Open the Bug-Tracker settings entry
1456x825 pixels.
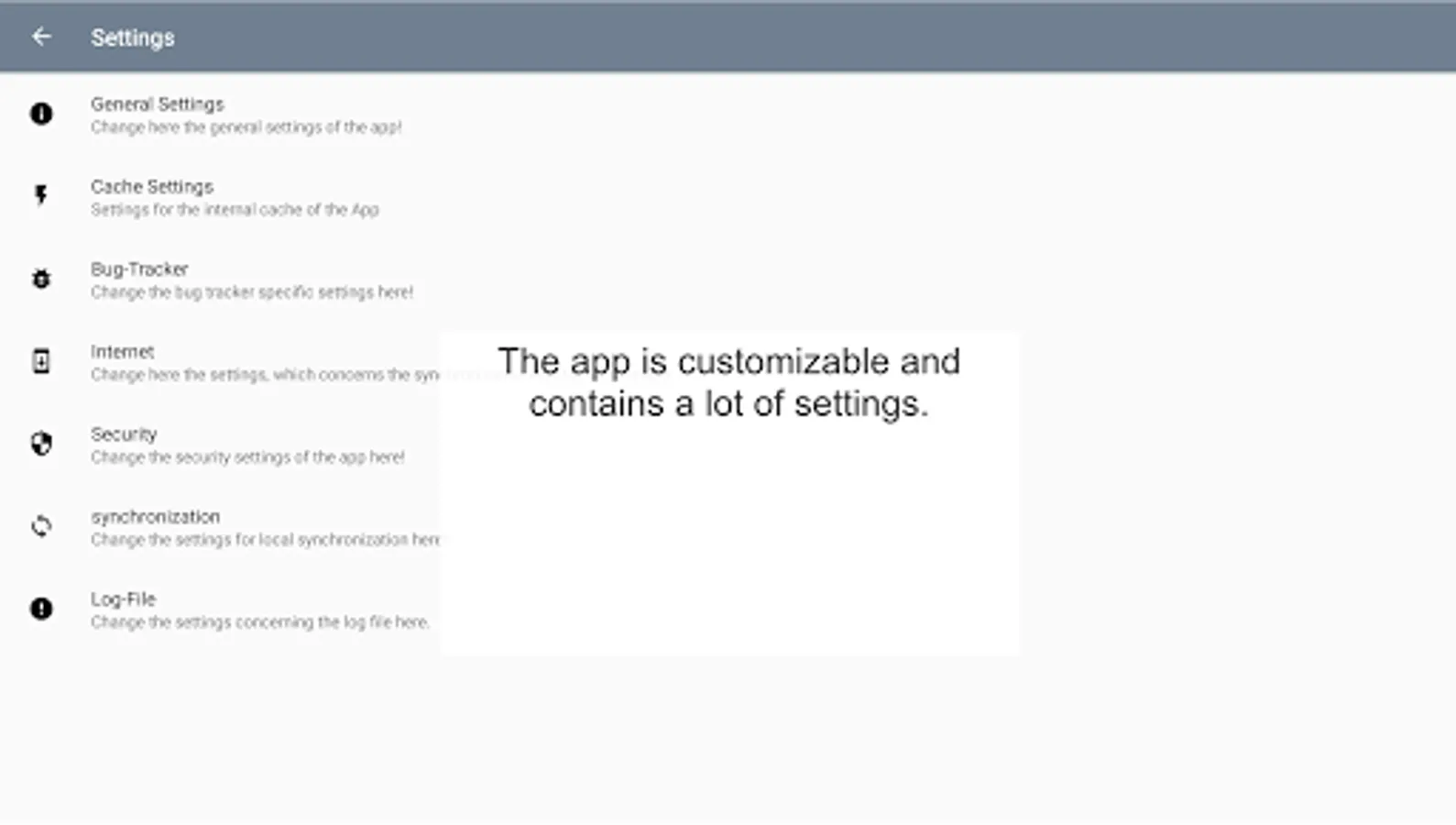click(x=139, y=269)
